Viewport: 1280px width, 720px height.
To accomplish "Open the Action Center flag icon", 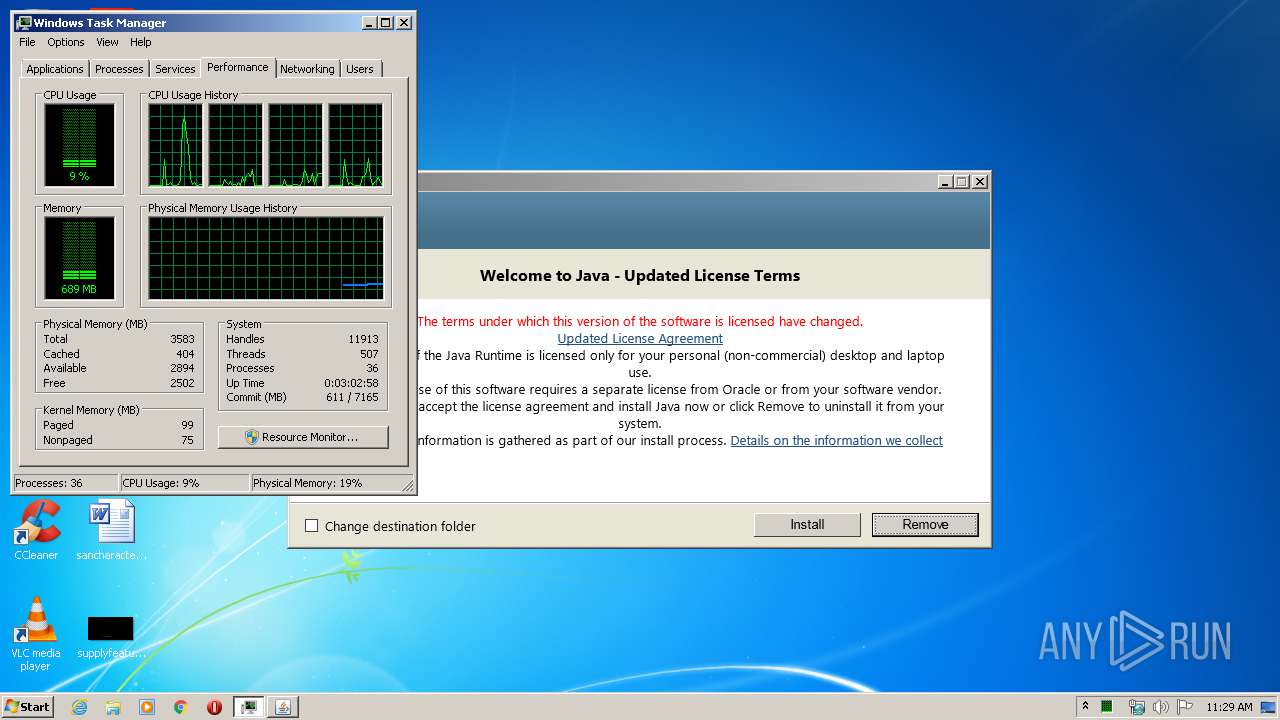I will (1185, 707).
